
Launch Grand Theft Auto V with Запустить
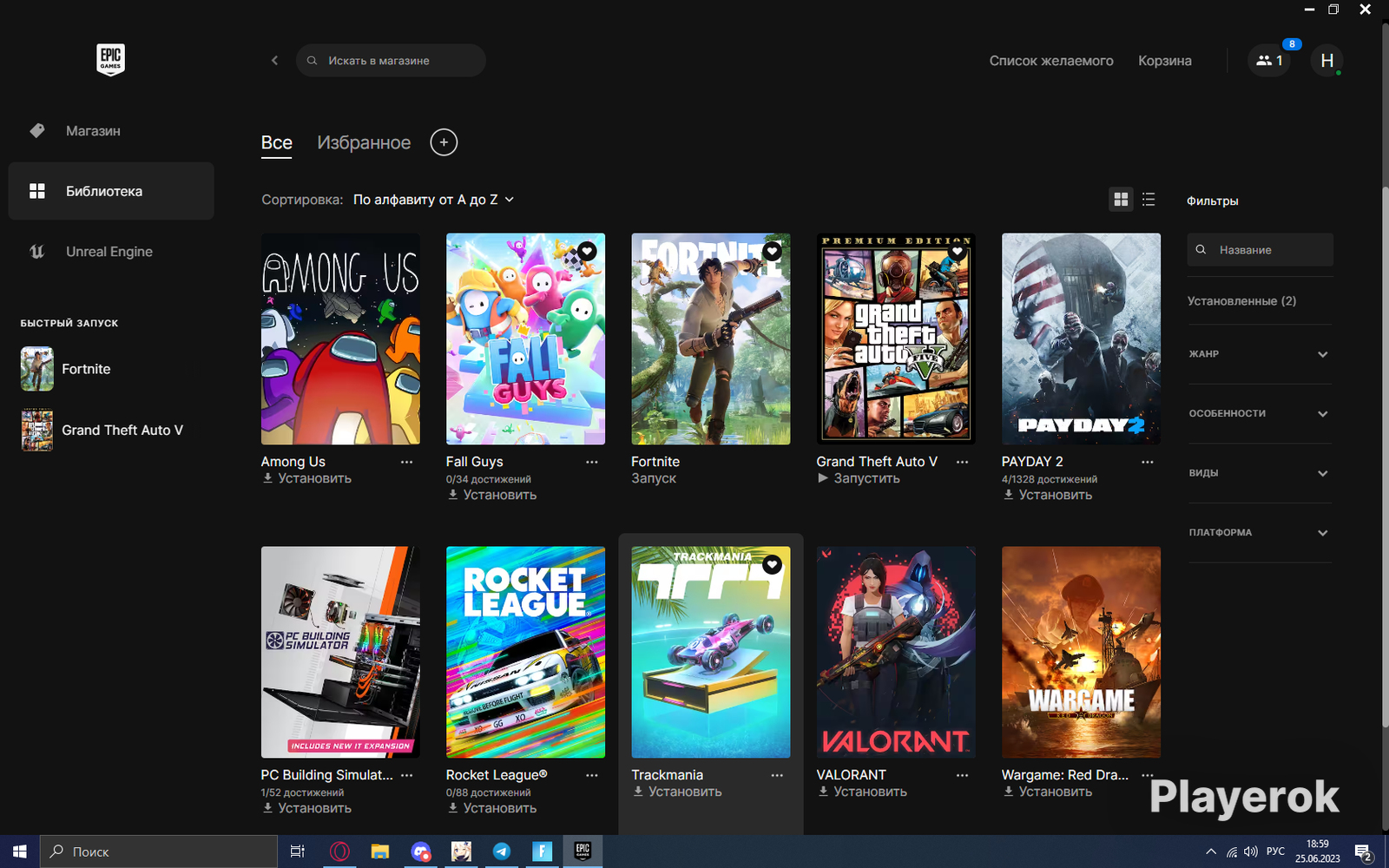[x=859, y=478]
